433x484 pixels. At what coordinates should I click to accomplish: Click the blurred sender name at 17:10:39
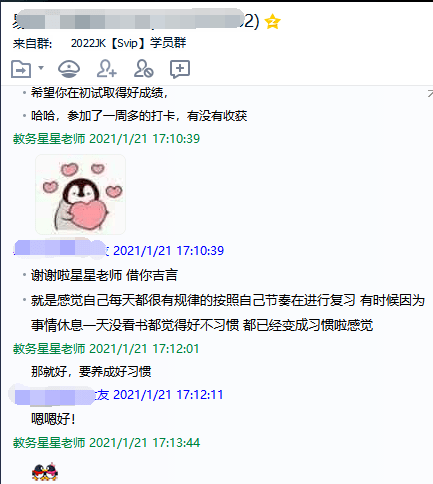[x=61, y=250]
